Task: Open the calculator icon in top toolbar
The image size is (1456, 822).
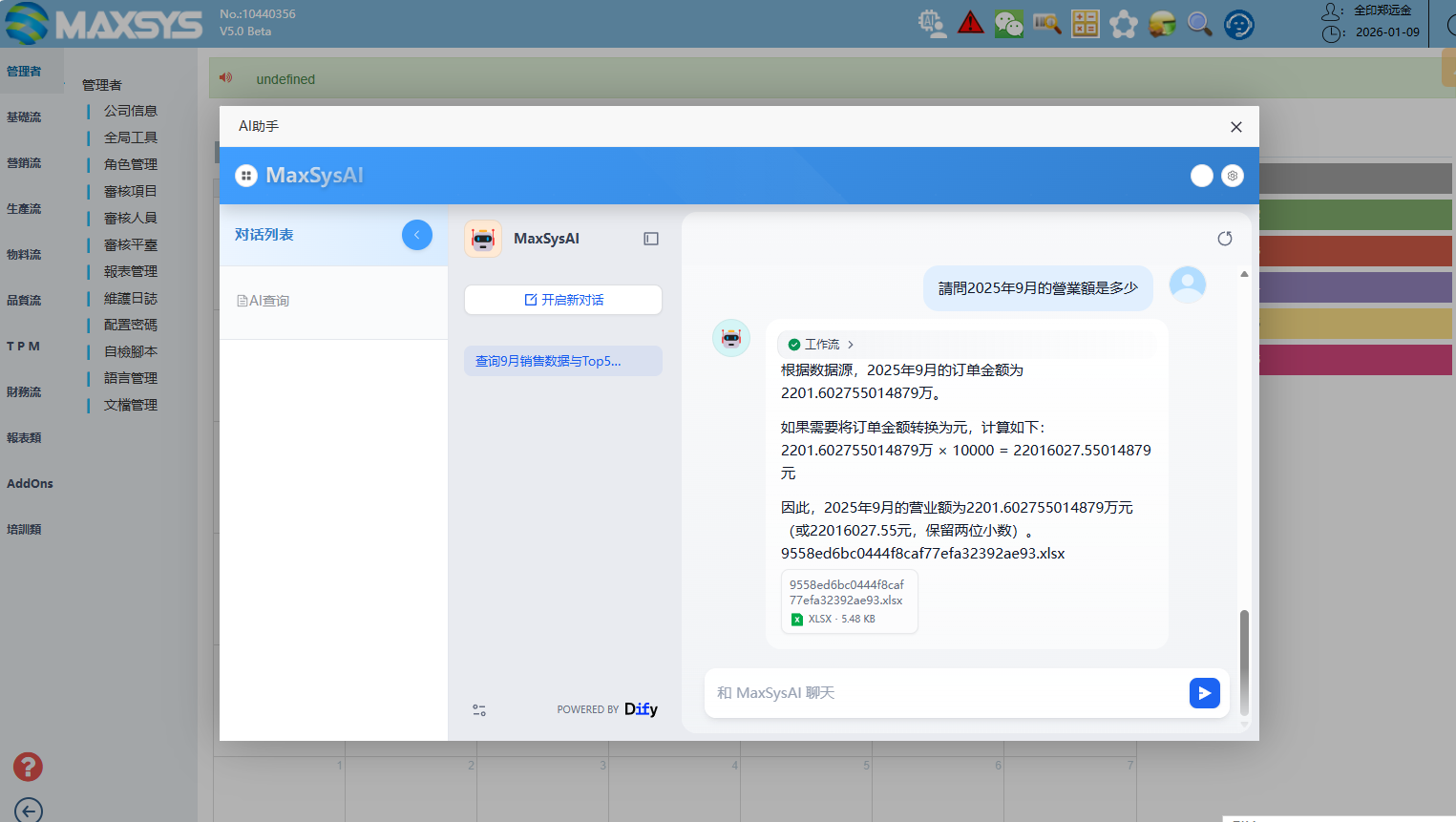Action: pyautogui.click(x=1086, y=23)
